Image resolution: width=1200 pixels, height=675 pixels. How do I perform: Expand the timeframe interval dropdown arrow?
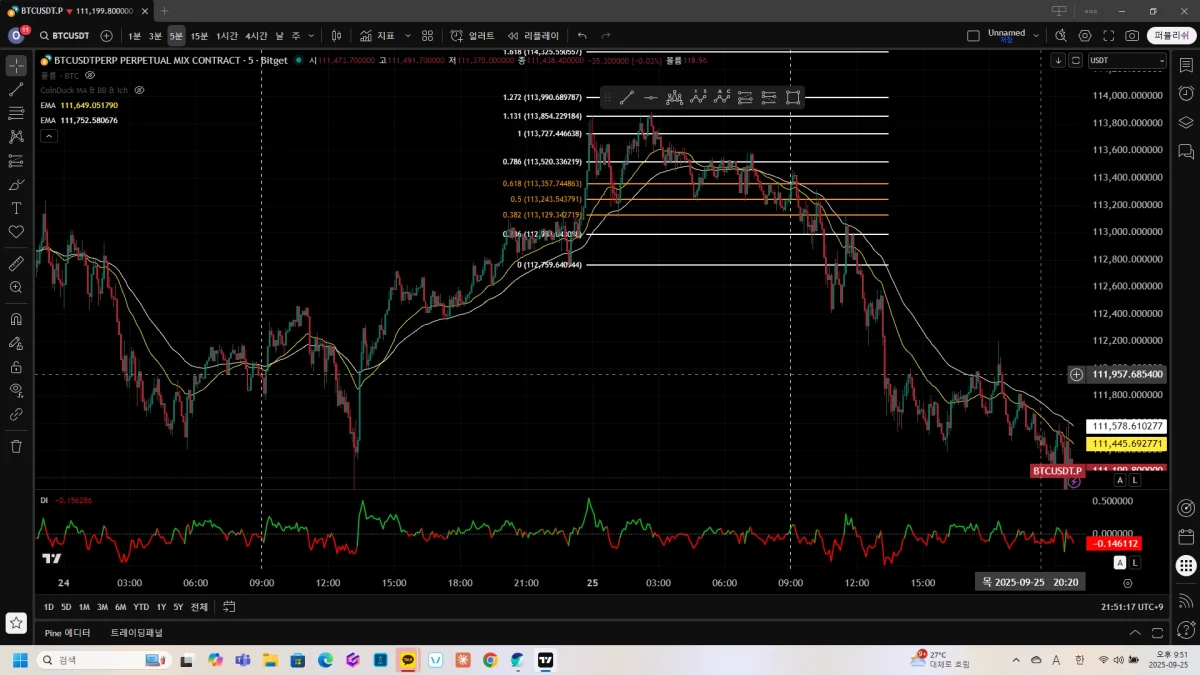tap(311, 36)
